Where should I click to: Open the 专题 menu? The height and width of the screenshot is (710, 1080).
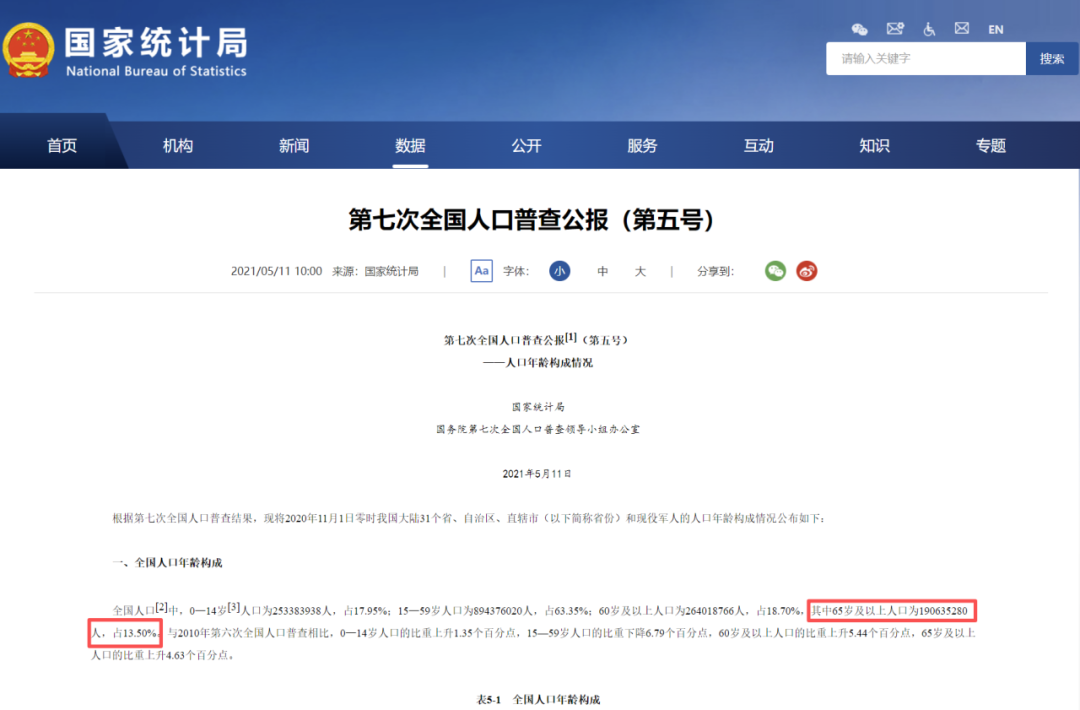click(990, 146)
